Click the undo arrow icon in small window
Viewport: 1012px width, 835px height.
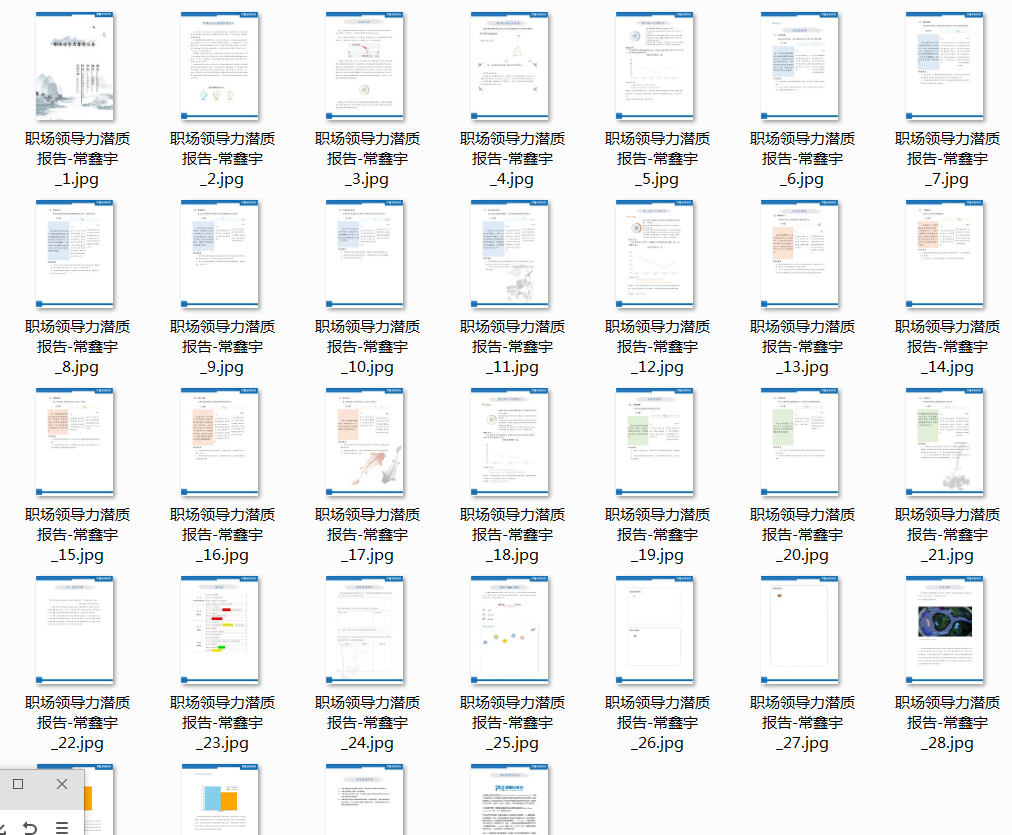pyautogui.click(x=30, y=826)
